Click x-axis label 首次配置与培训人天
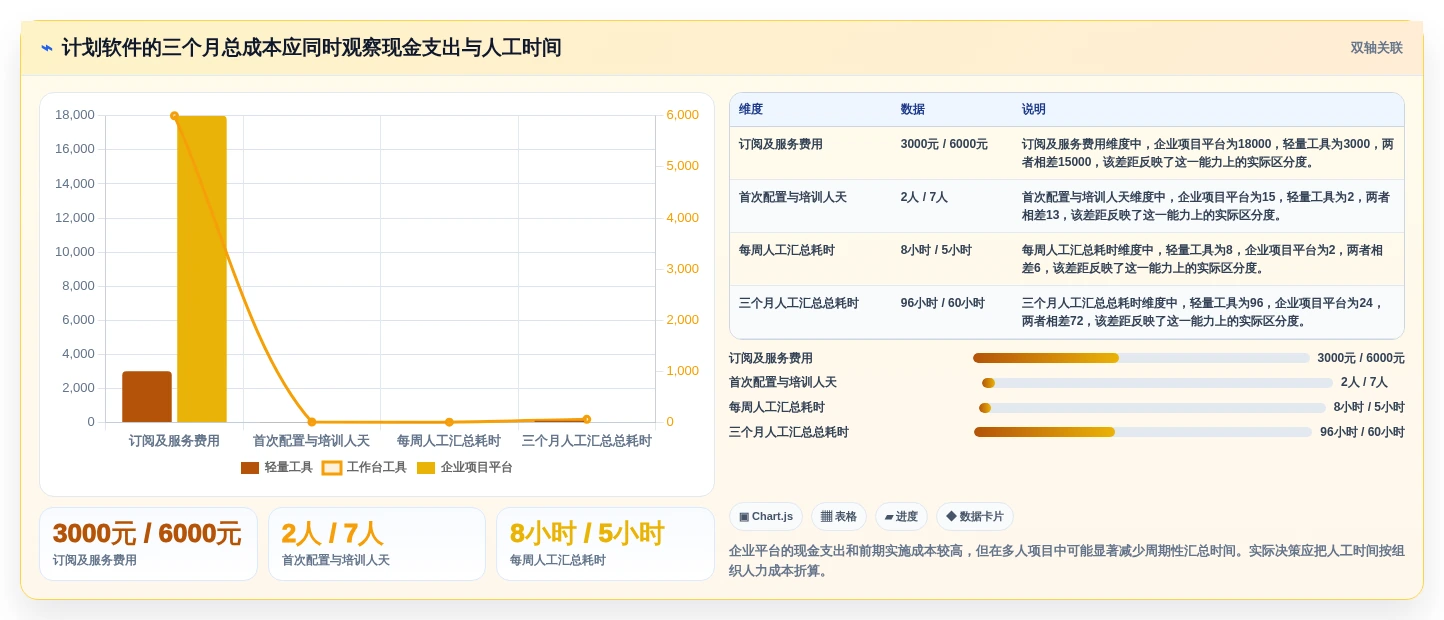 click(311, 441)
